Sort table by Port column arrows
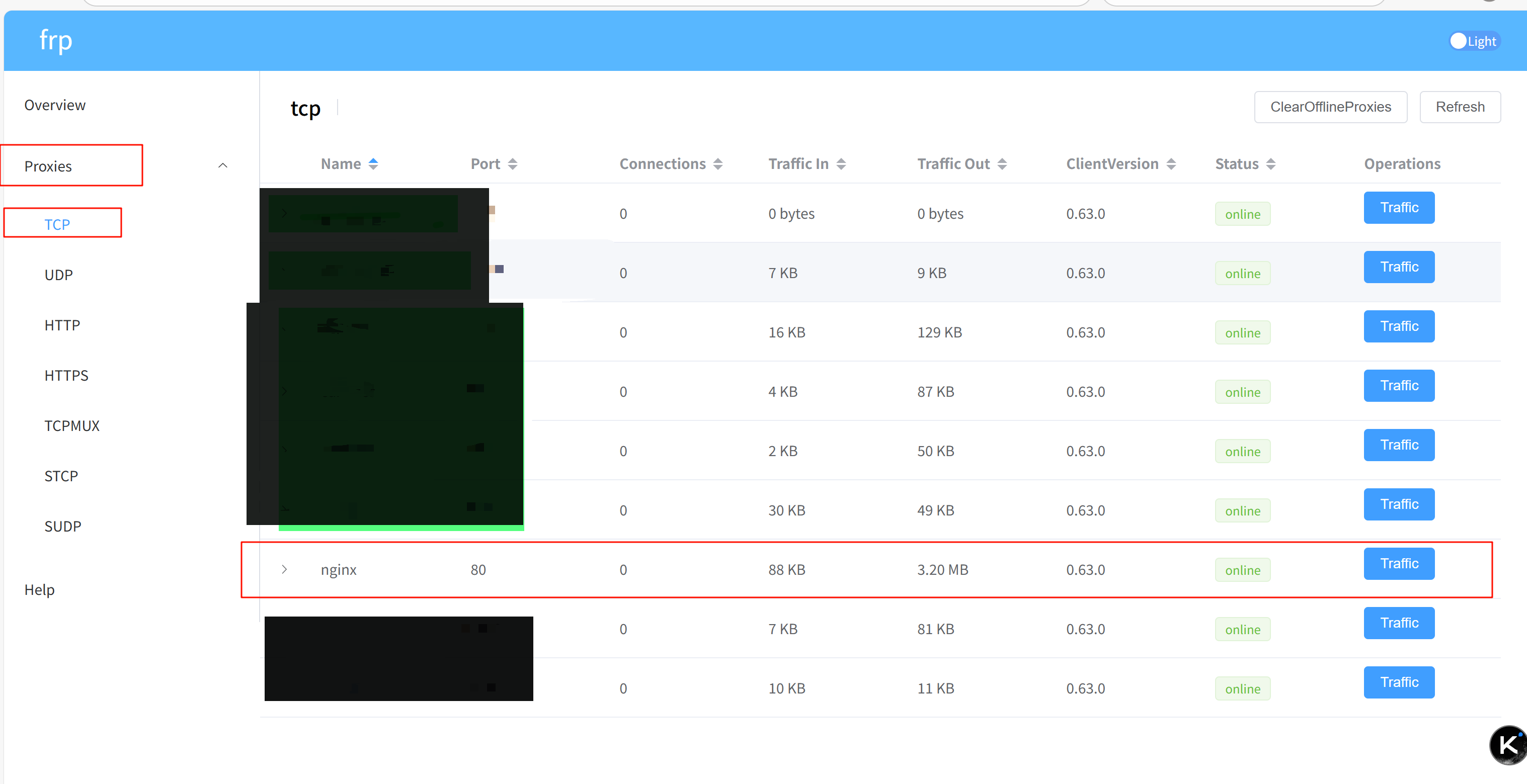 [x=512, y=164]
